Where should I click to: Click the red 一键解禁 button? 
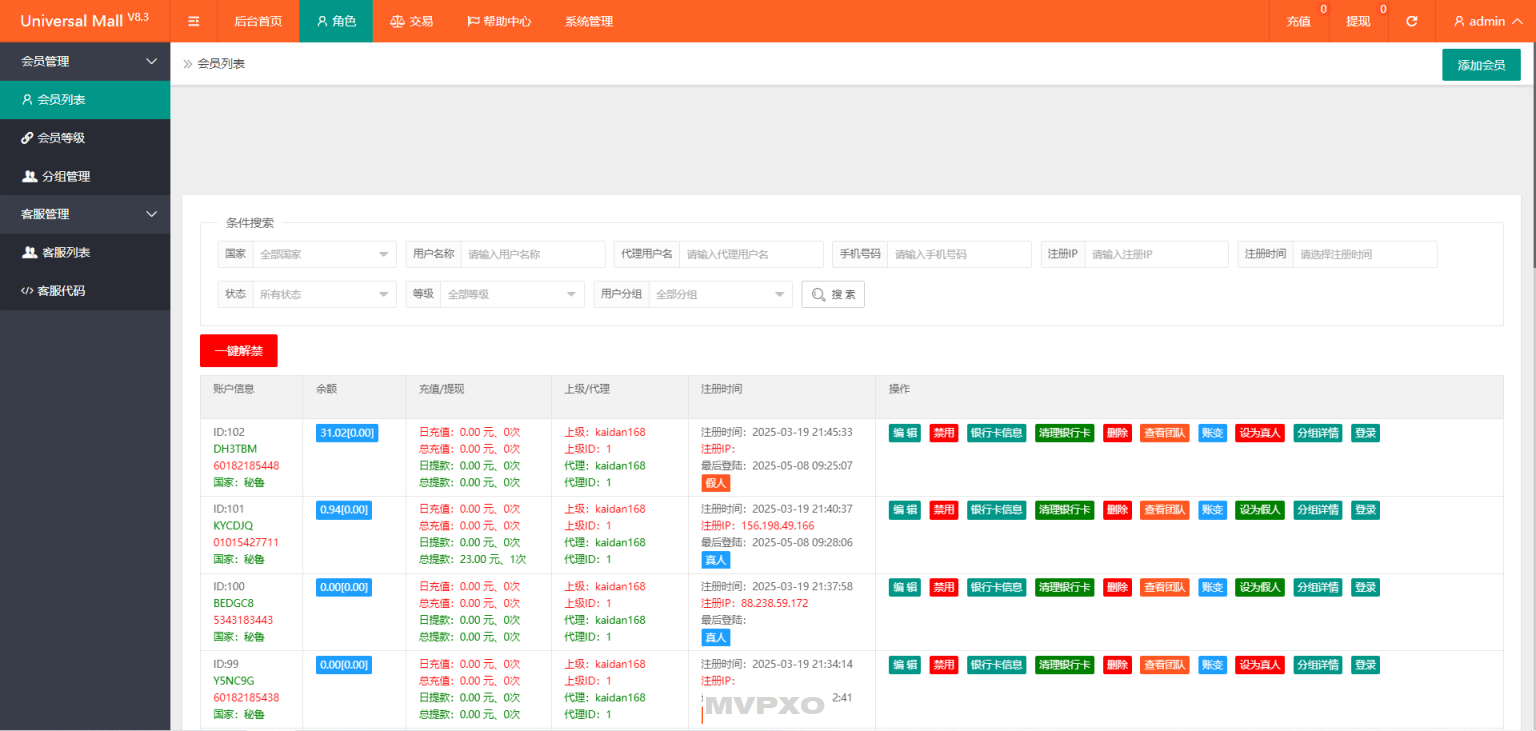point(238,351)
